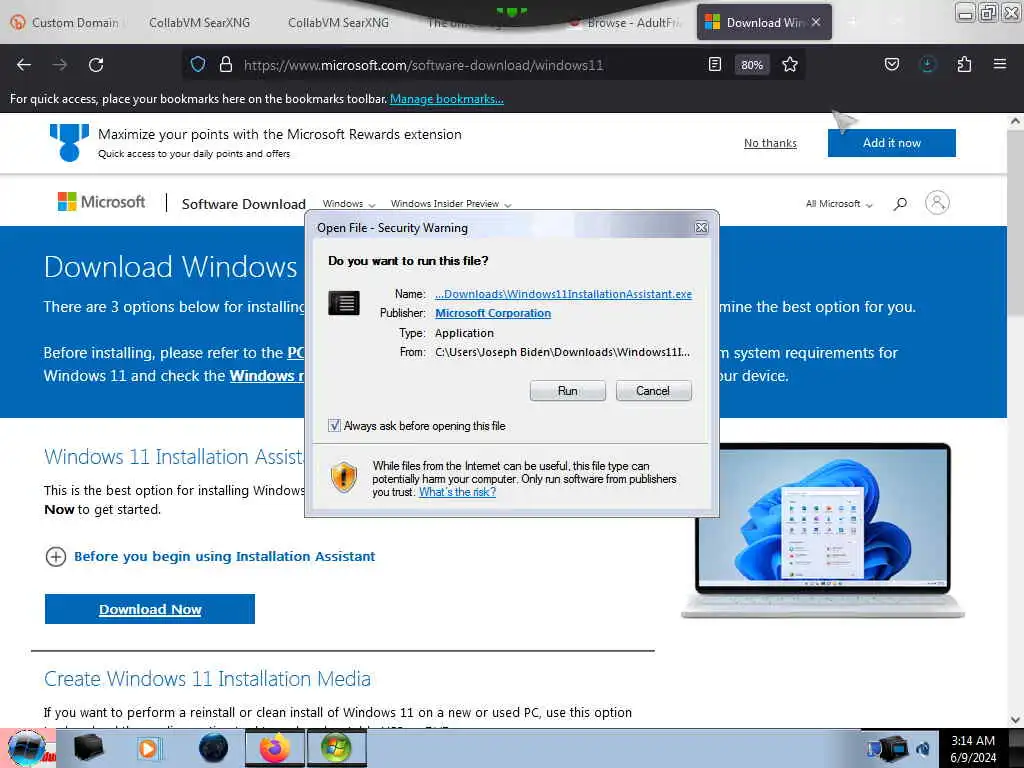Image resolution: width=1024 pixels, height=768 pixels.
Task: Click the Microsoft Corporation publisher link
Action: coord(493,313)
